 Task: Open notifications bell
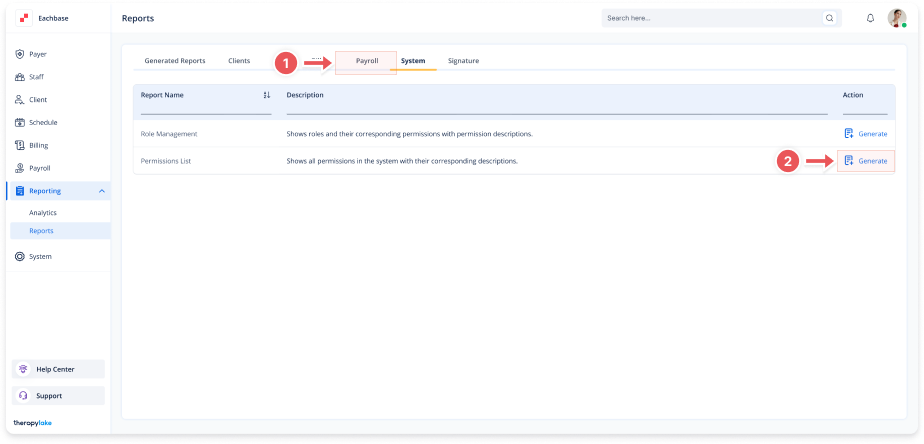[870, 18]
